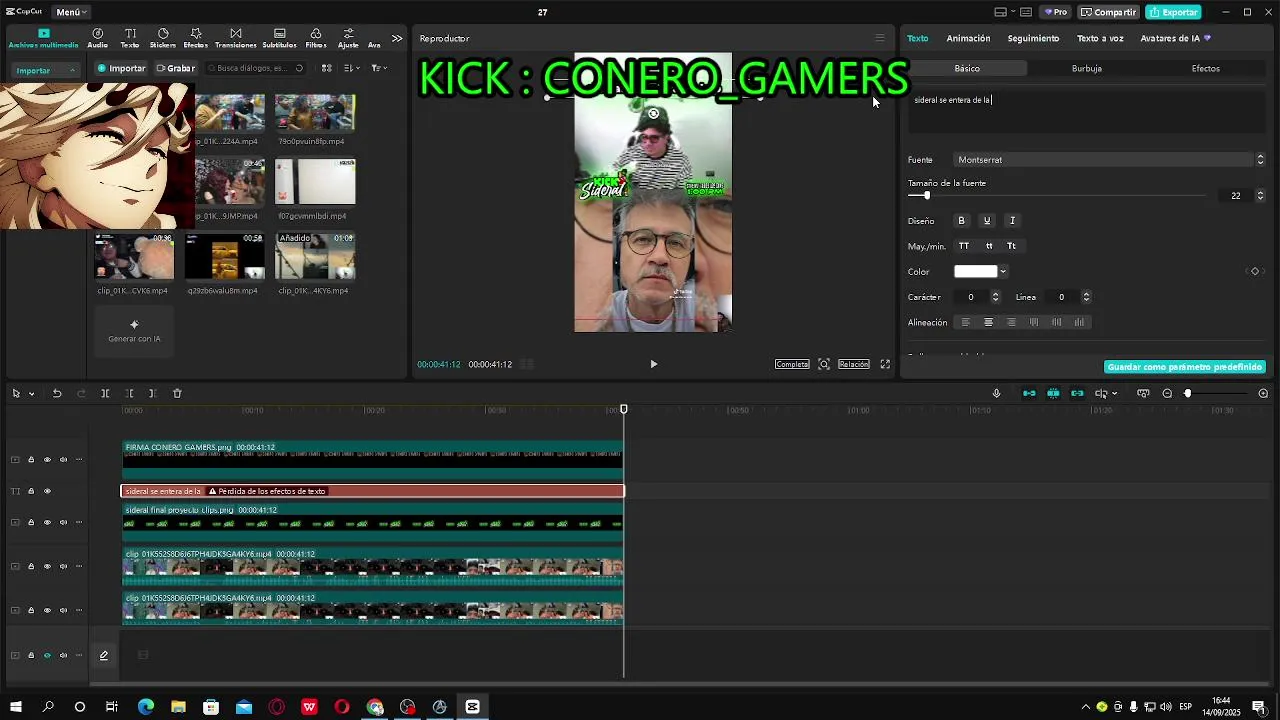Click the player fullscreen icon

point(885,364)
